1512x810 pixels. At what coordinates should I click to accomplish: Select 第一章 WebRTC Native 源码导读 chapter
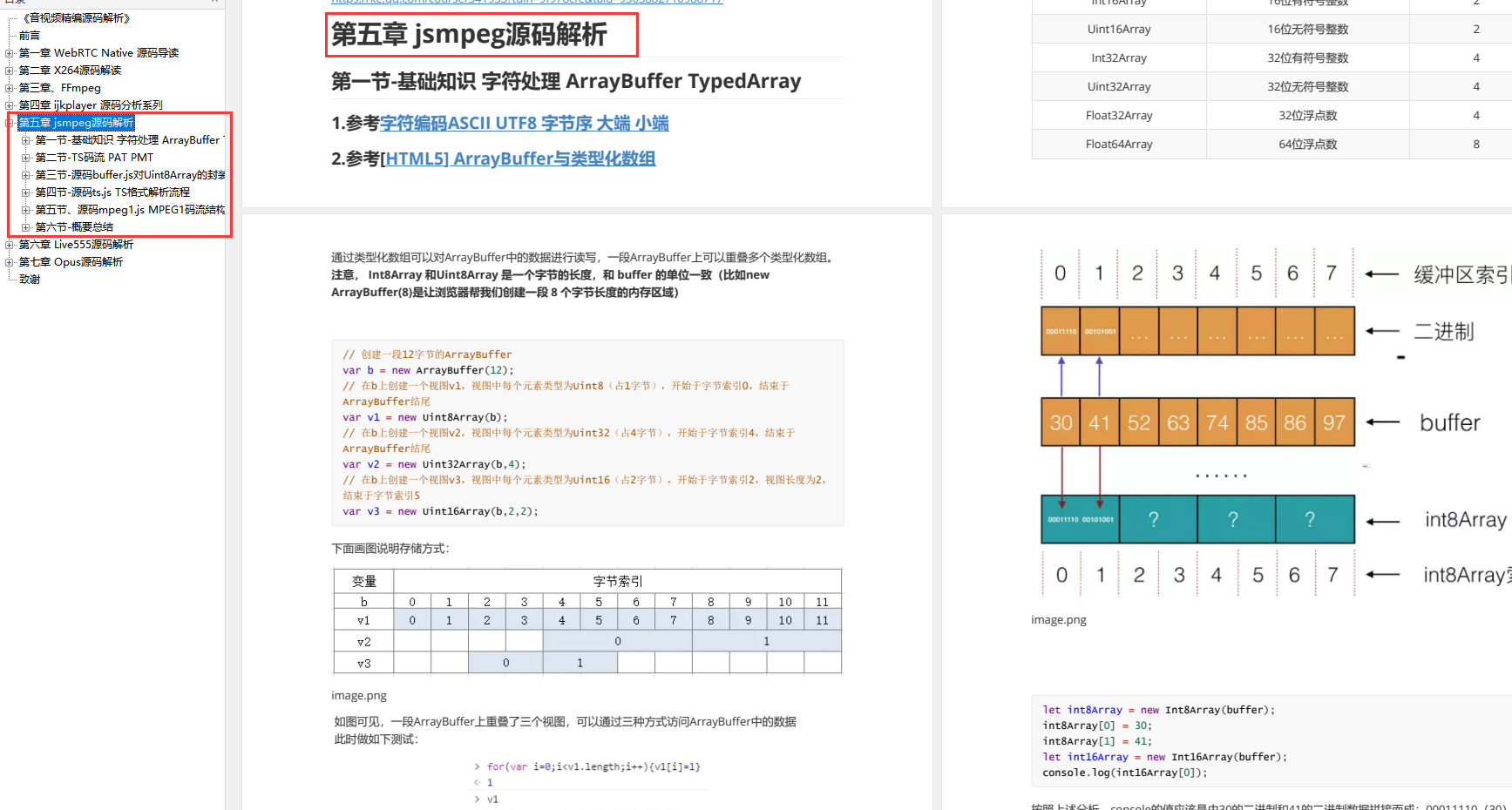[x=98, y=53]
